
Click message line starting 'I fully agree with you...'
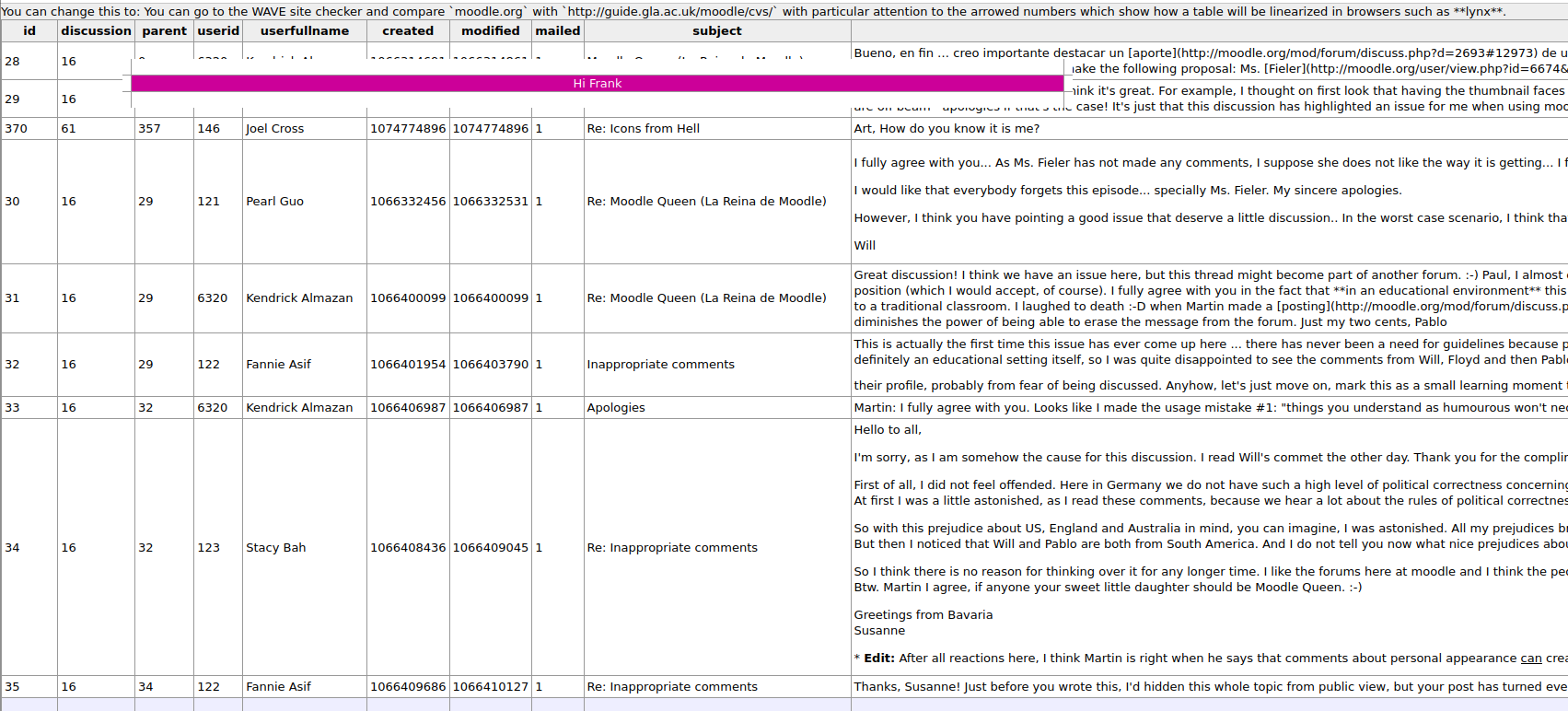point(1210,162)
